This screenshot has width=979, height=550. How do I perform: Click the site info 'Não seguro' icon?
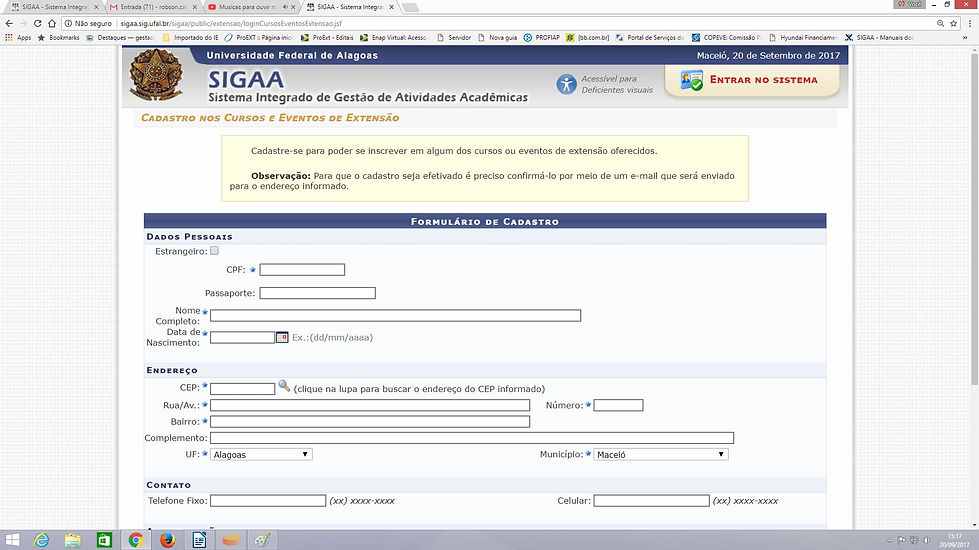[x=69, y=23]
